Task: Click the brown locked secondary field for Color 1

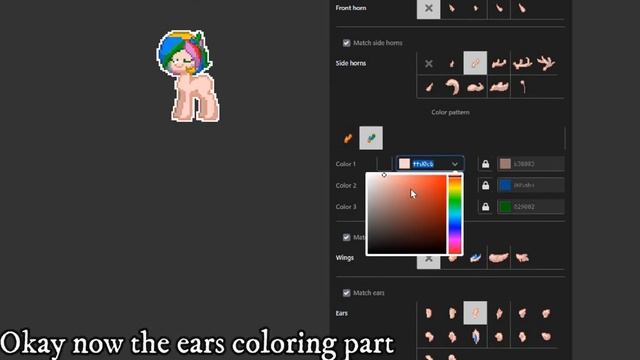Action: click(531, 164)
